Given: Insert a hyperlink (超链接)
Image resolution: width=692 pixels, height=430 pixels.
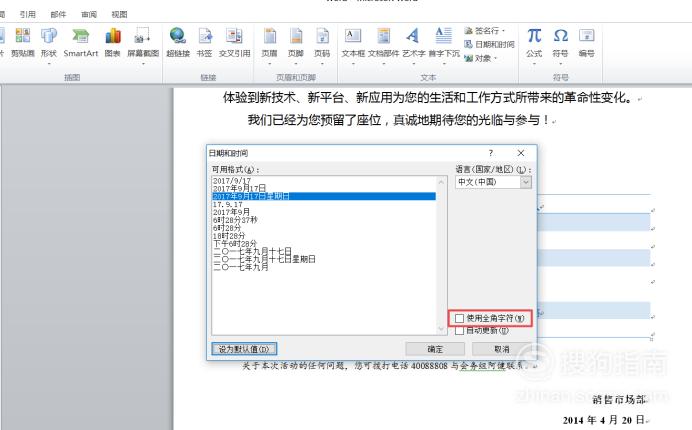Looking at the screenshot, I should click(x=178, y=43).
